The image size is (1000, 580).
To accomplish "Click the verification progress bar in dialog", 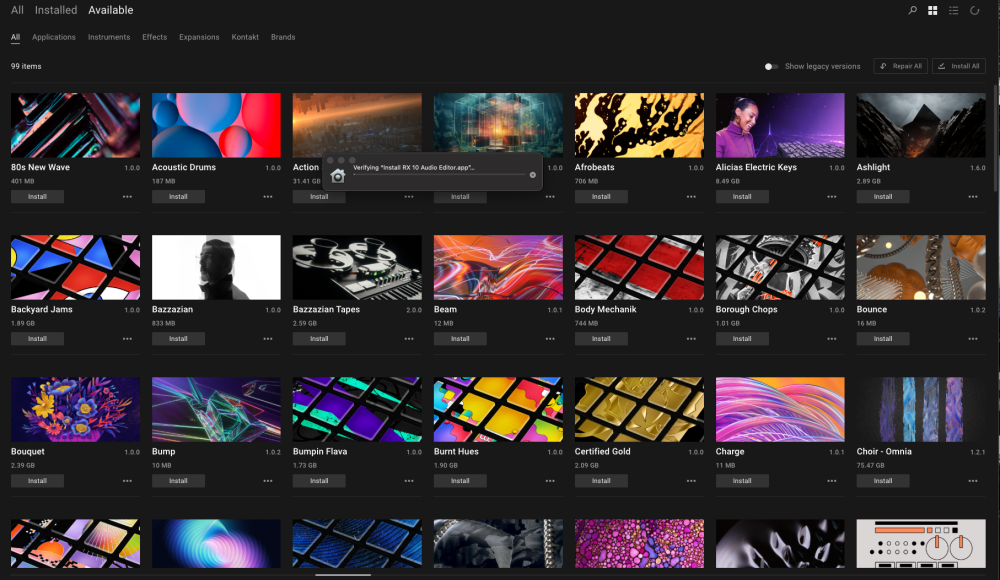I will tap(439, 175).
